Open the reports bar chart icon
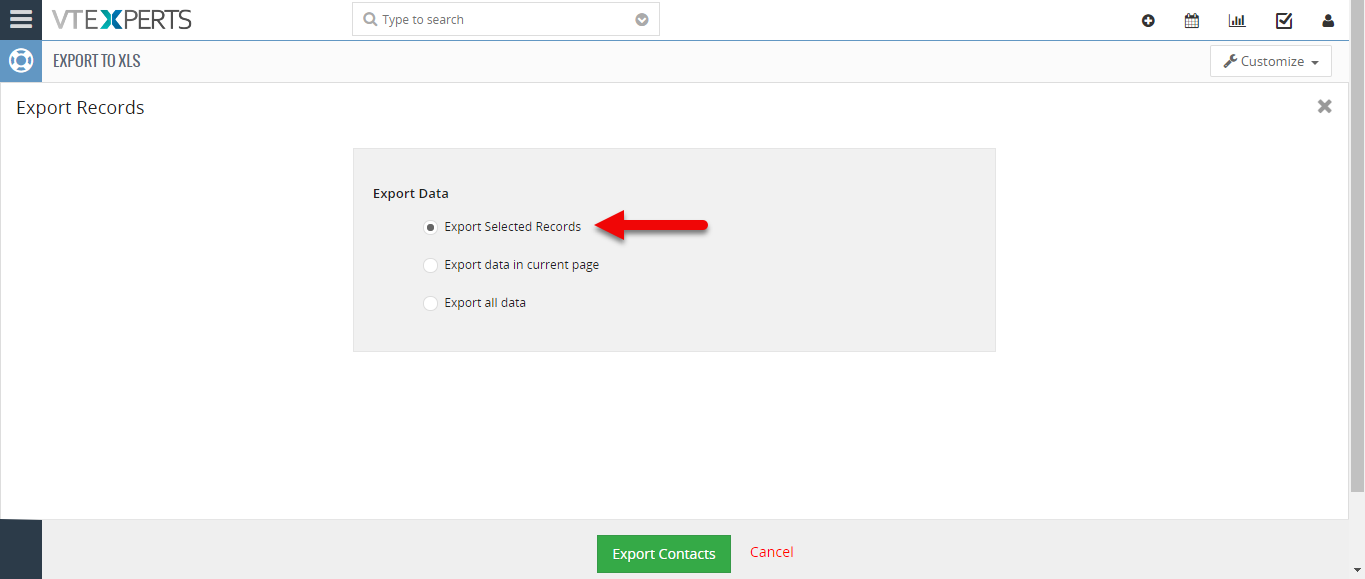1365x579 pixels. 1237,20
